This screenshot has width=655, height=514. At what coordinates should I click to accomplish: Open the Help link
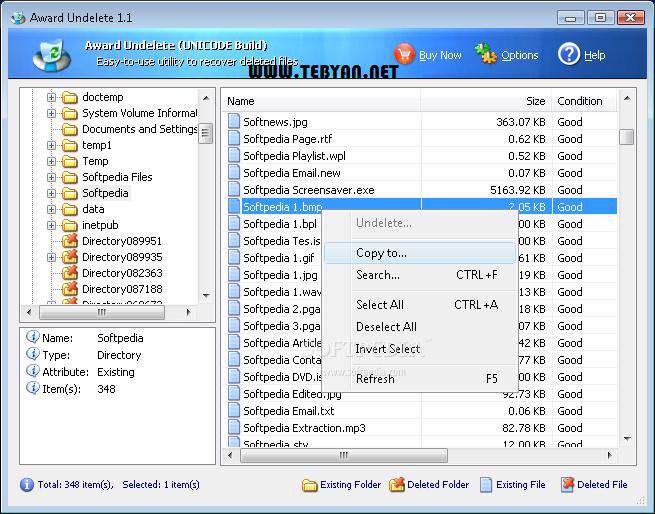[x=594, y=55]
